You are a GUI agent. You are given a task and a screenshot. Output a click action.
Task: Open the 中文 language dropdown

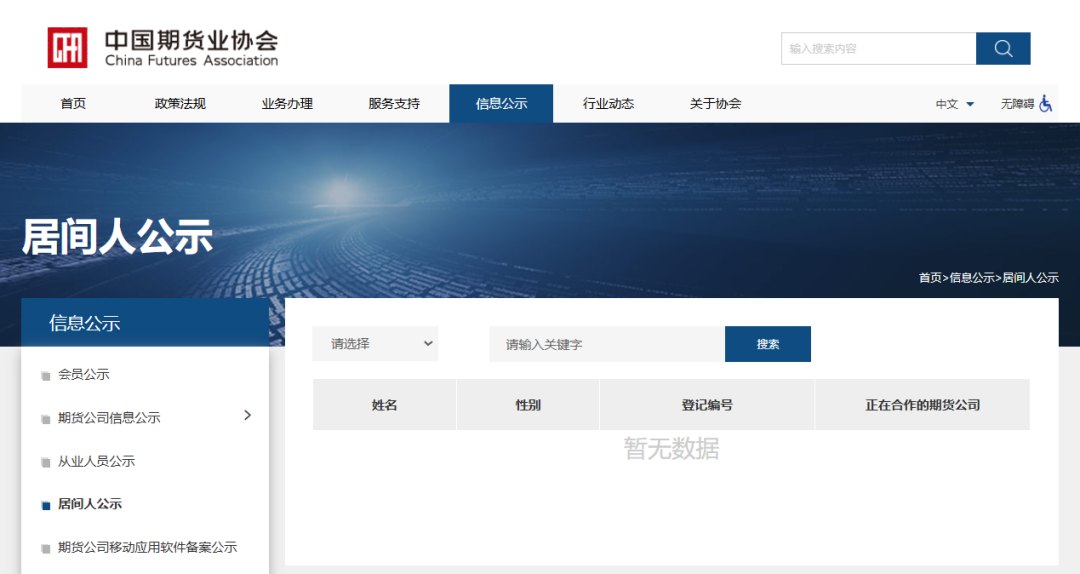955,104
